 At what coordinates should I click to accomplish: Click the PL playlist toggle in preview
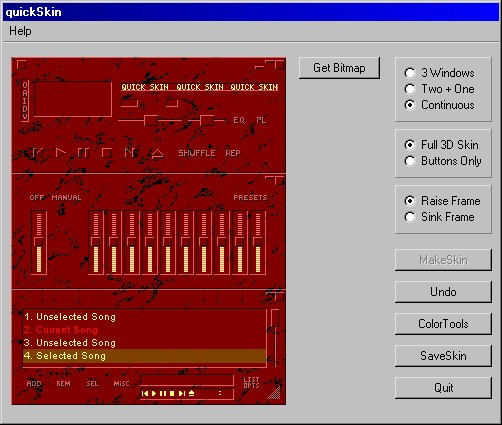(261, 120)
